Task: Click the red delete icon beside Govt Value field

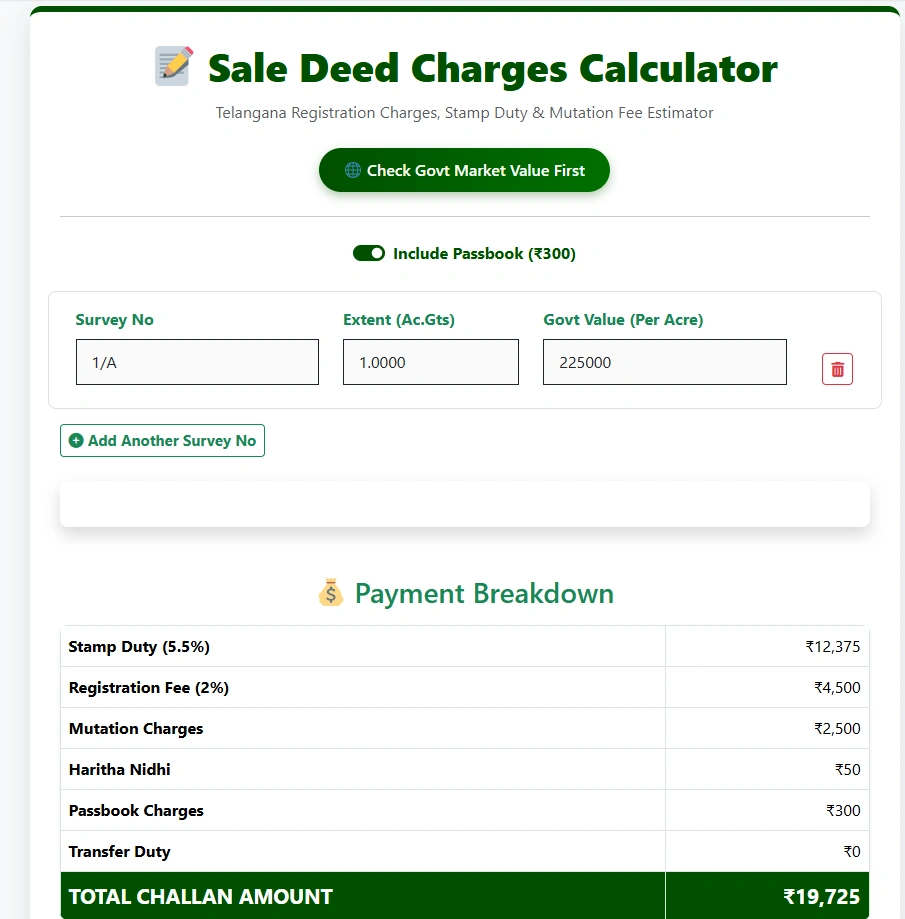Action: [x=837, y=368]
